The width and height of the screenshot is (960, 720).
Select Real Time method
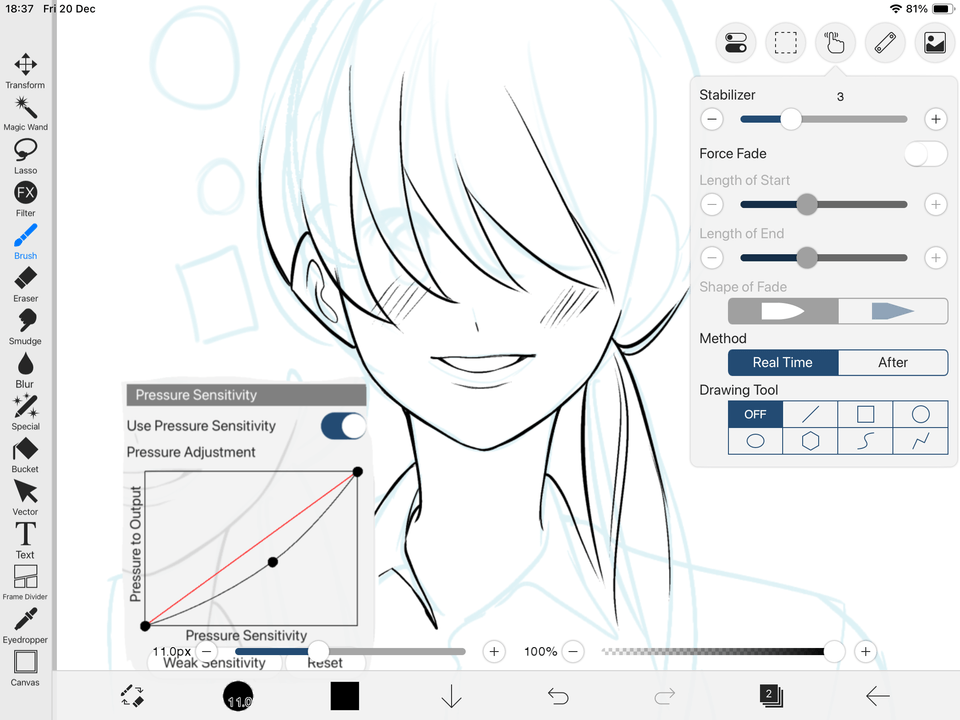click(x=782, y=362)
